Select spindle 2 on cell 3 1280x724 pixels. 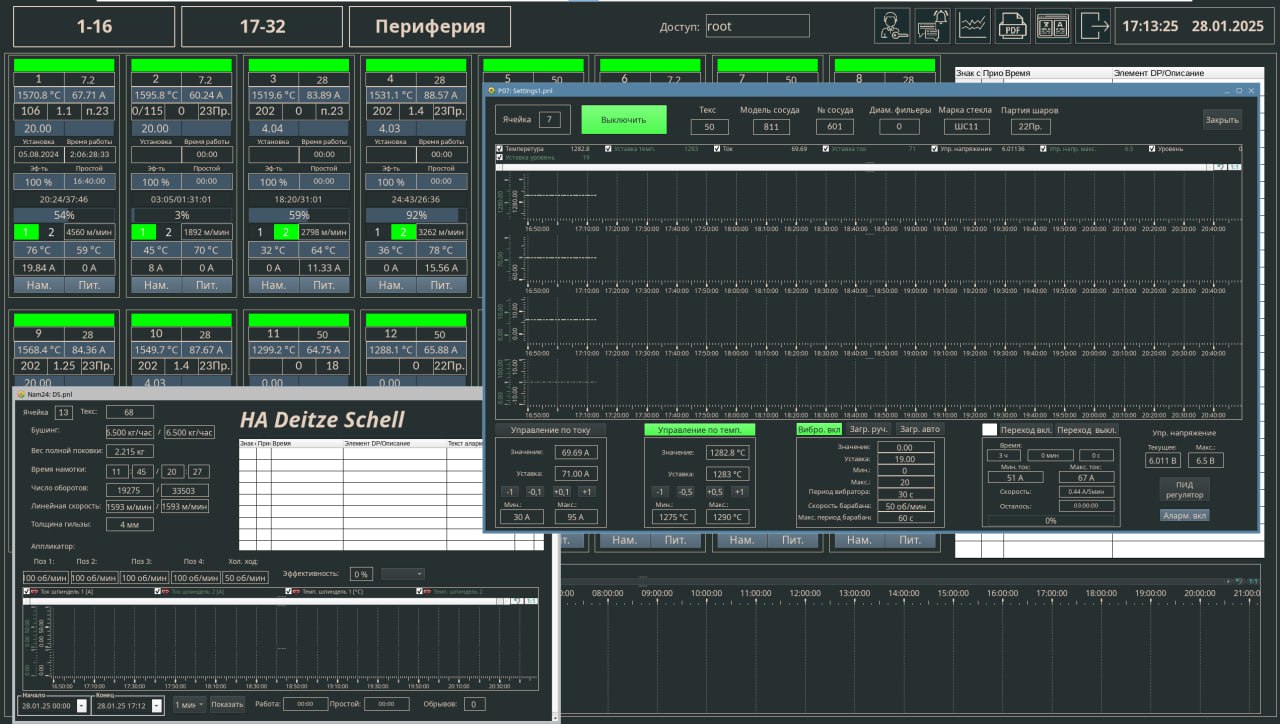tap(285, 232)
